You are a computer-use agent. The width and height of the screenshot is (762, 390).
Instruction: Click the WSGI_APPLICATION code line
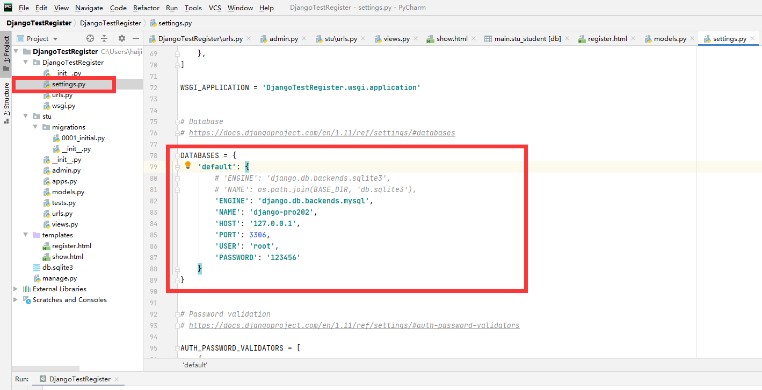tap(300, 87)
